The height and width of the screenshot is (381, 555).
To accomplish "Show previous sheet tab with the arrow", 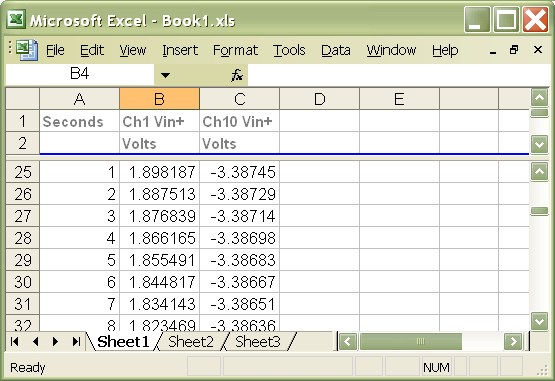I will [35, 342].
